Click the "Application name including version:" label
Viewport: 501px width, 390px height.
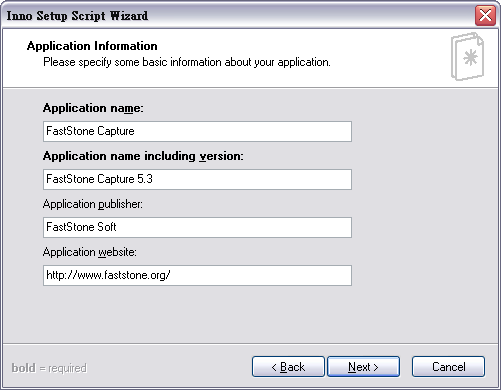coord(143,156)
